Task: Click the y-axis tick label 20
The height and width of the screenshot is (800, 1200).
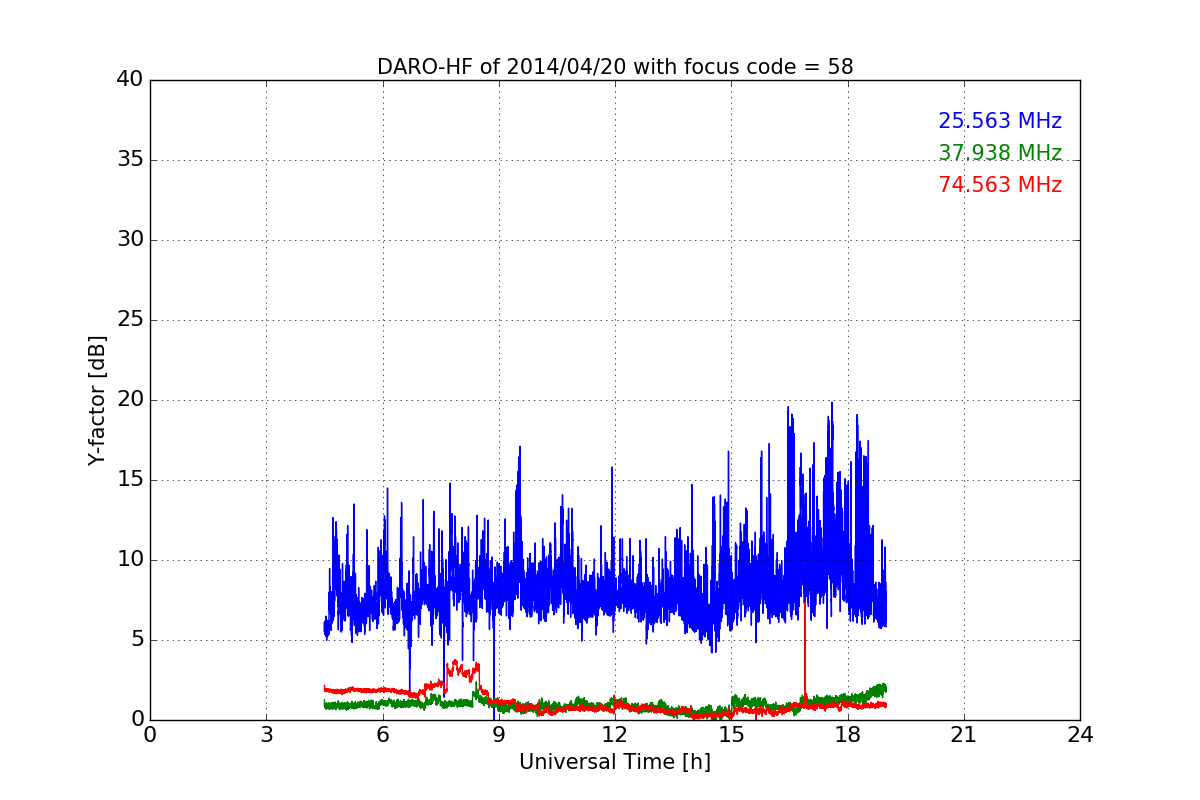Action: 130,400
